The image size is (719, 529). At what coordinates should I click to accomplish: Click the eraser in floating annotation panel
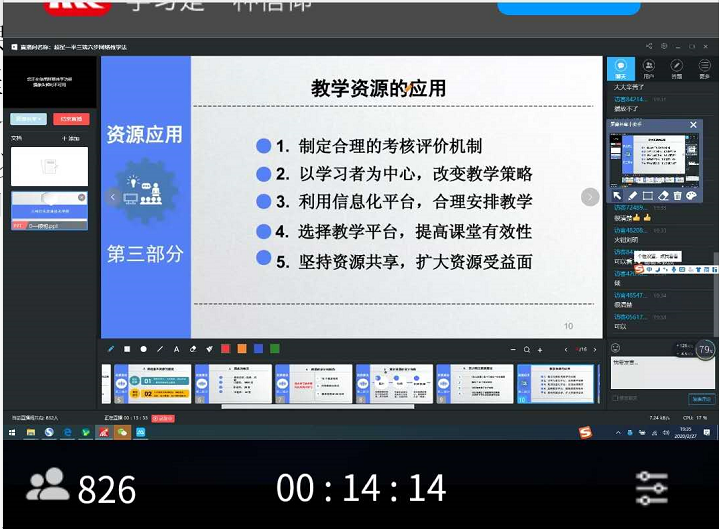pyautogui.click(x=663, y=195)
